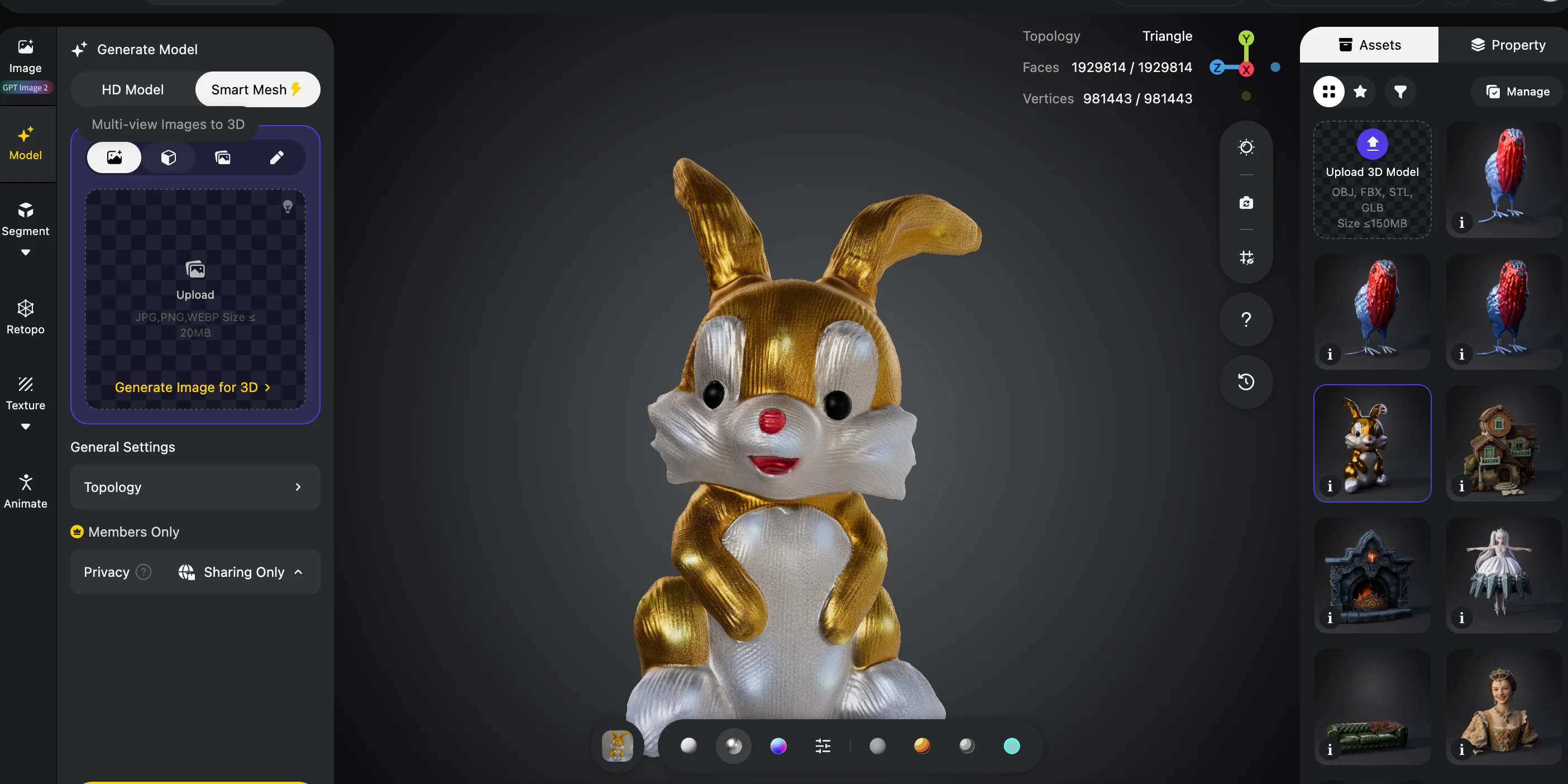Open the green sofa asset thumbnail
This screenshot has width=1568, height=784.
(1372, 707)
